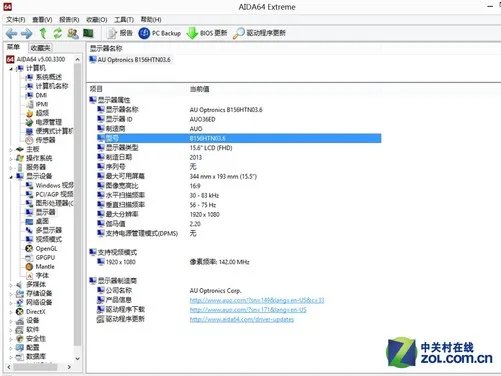Select the AIDA64 v5.00.3300 root node
Image resolution: width=501 pixels, height=376 pixels.
pyautogui.click(x=36, y=59)
